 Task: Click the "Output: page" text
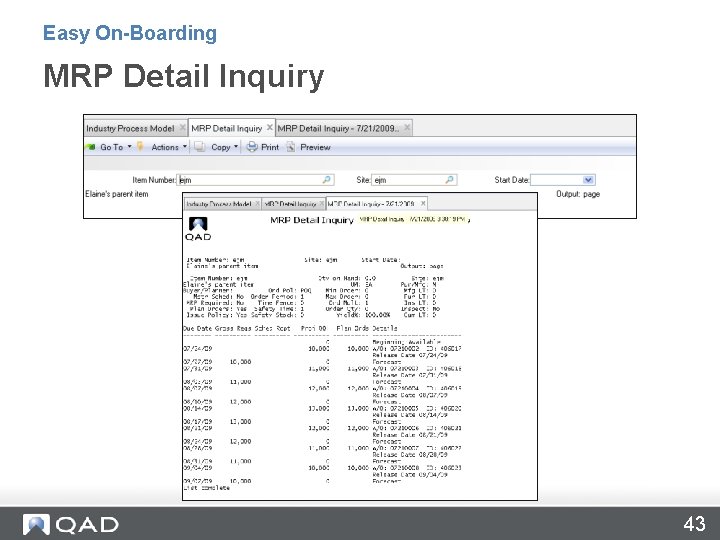[578, 194]
